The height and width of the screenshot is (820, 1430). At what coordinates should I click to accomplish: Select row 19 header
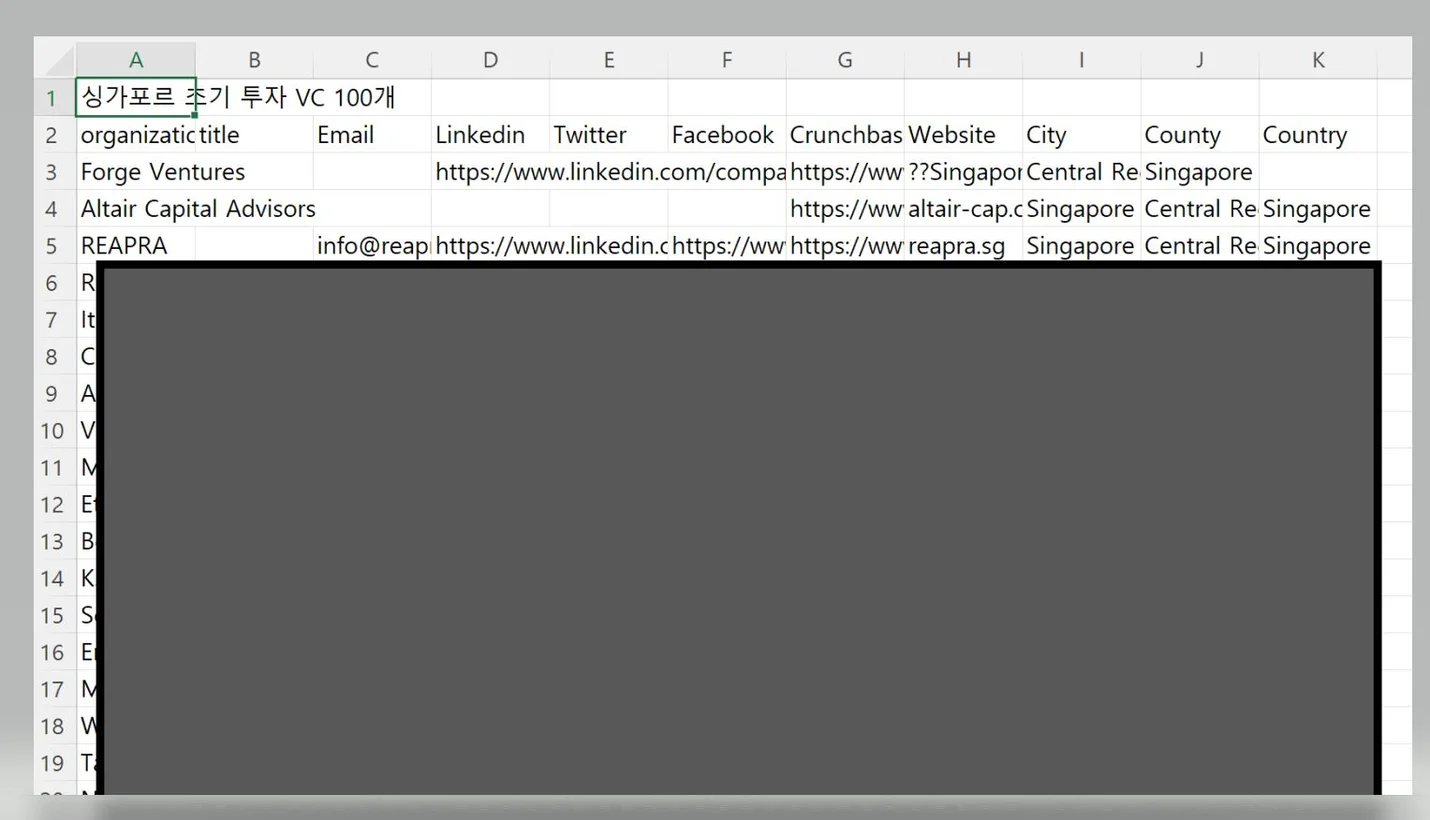55,763
